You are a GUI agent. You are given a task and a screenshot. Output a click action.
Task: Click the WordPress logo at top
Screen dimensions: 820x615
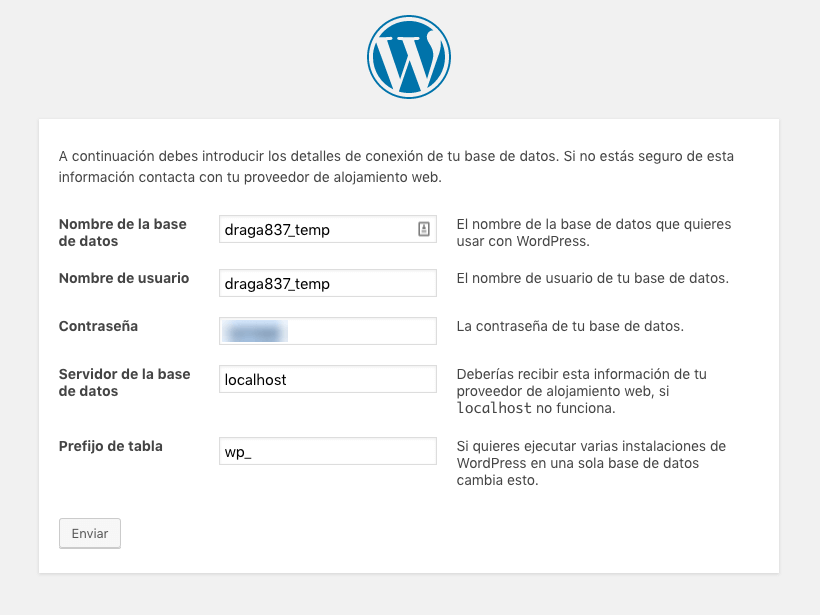pos(409,57)
